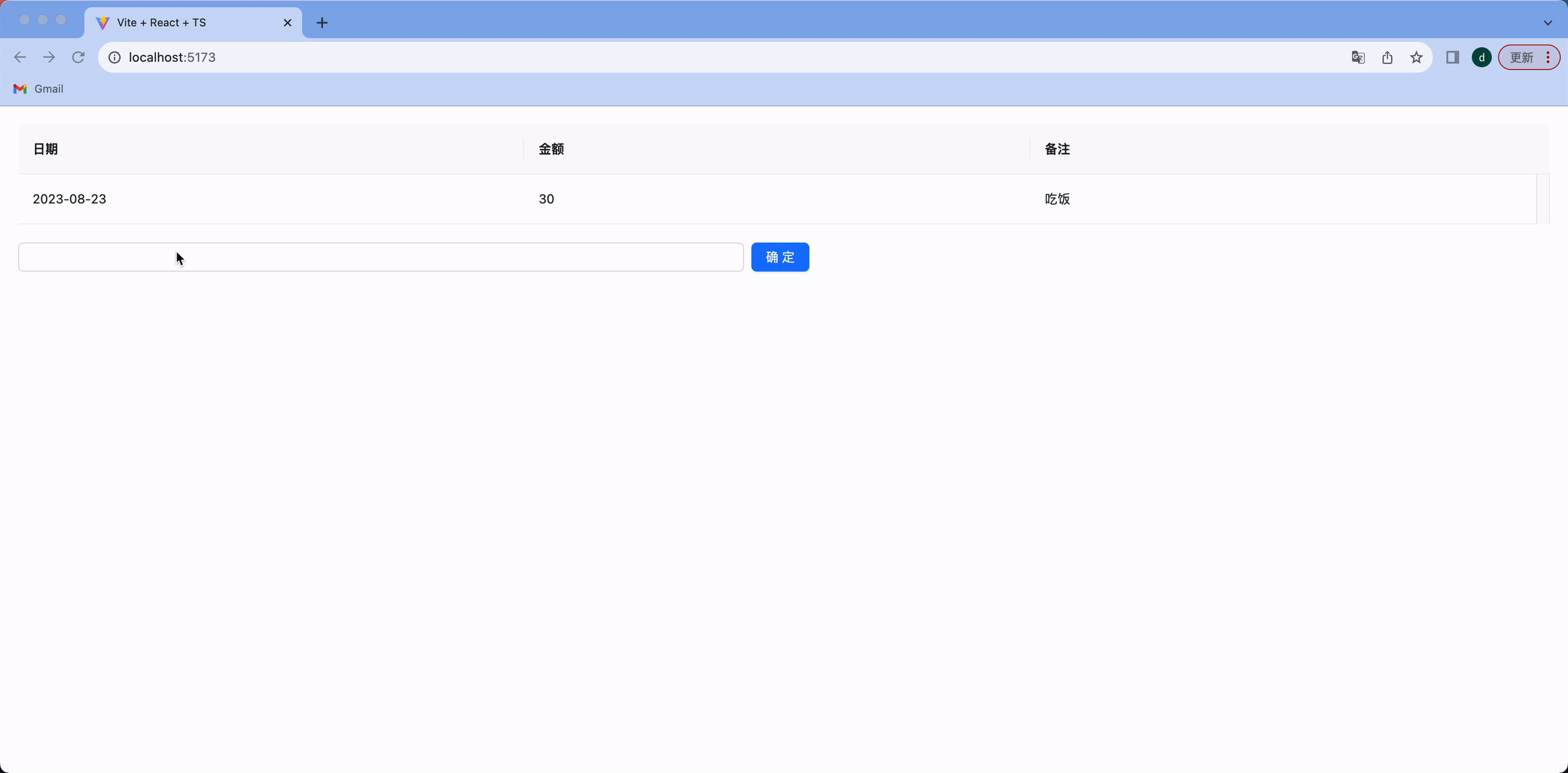
Task: Open the browser side panel
Action: [x=1452, y=57]
